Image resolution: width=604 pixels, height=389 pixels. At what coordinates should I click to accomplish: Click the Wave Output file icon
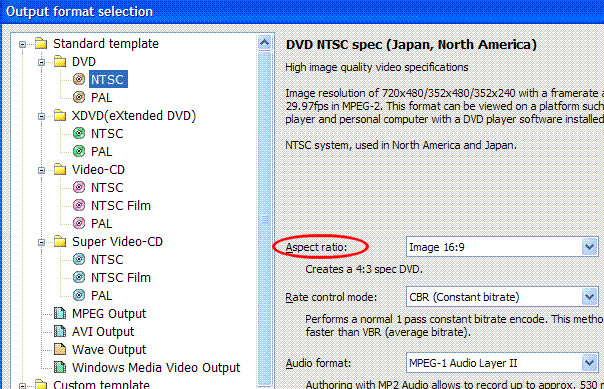click(x=60, y=349)
